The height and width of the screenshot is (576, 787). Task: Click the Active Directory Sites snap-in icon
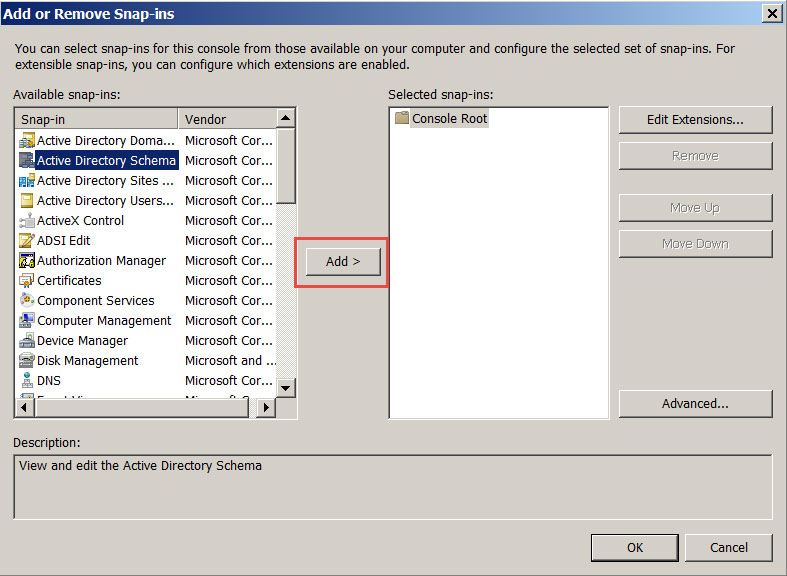click(x=27, y=181)
